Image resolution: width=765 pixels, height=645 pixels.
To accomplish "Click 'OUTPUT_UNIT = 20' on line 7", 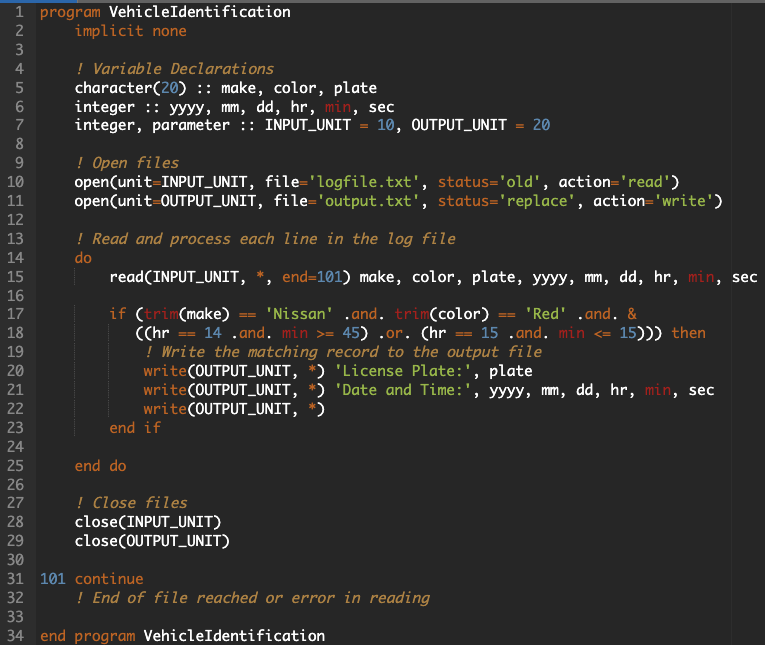I will [481, 125].
